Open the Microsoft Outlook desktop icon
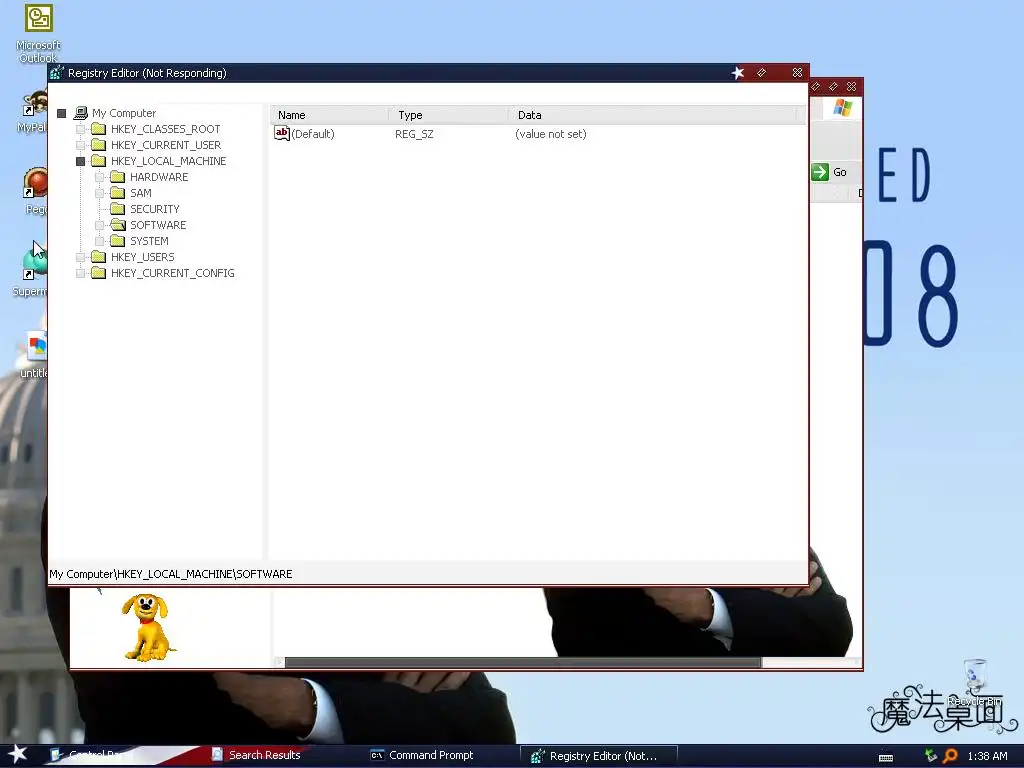1024x768 pixels. [x=38, y=33]
